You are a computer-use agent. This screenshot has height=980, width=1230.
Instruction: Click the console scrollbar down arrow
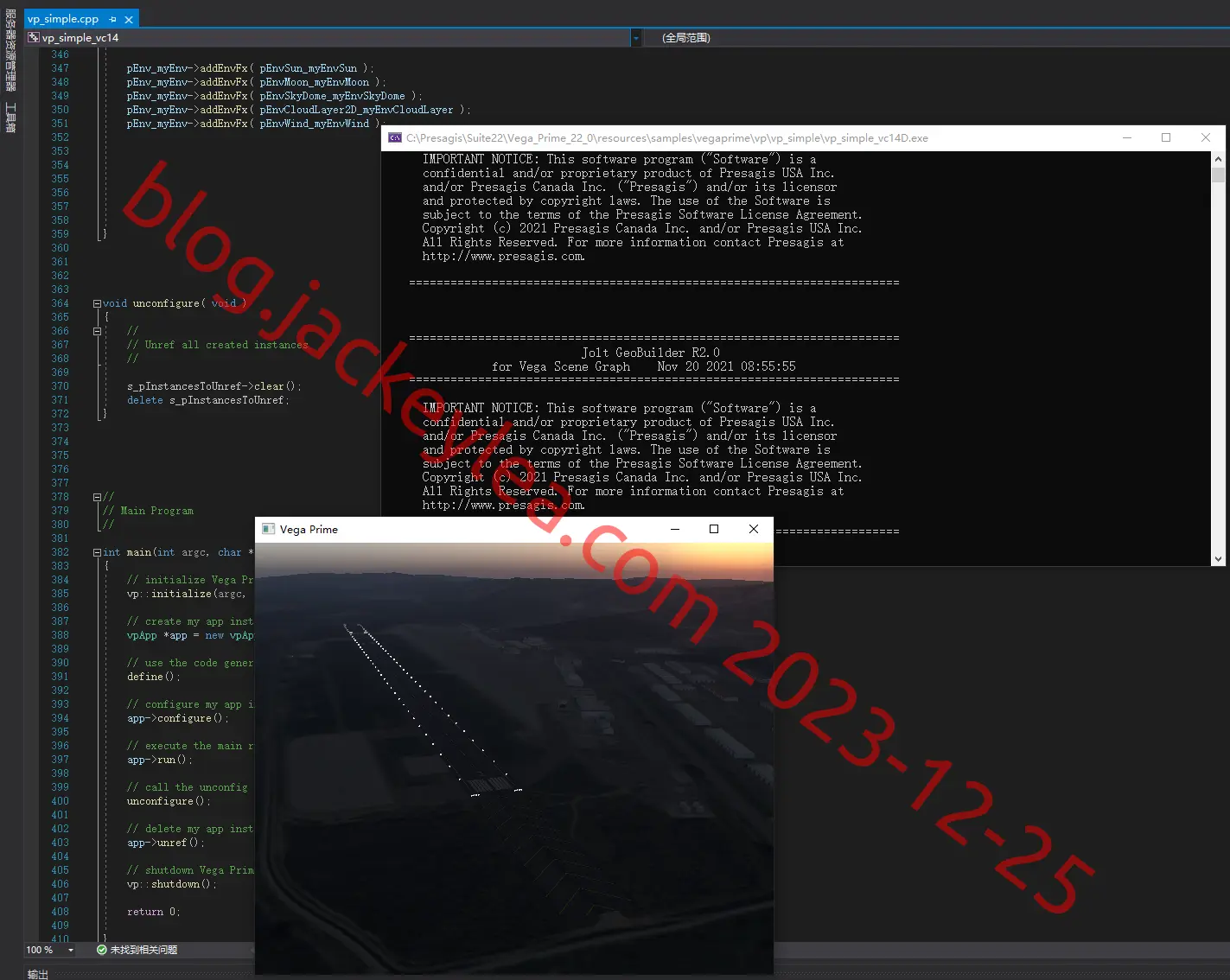pos(1218,559)
